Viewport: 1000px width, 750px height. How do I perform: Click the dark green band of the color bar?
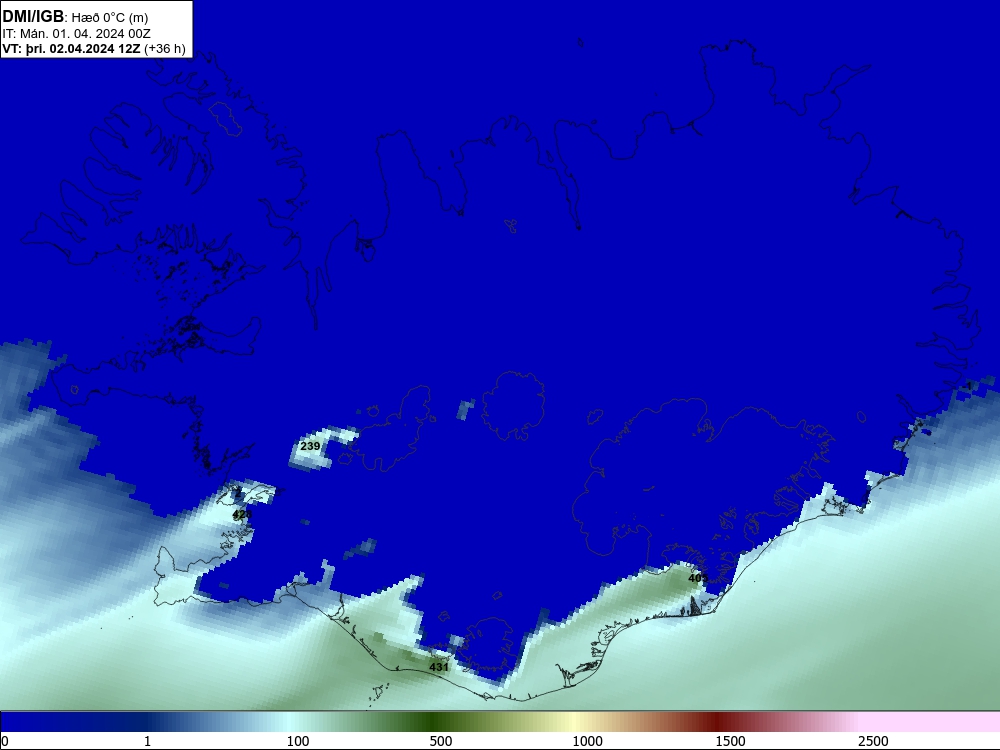pyautogui.click(x=434, y=722)
